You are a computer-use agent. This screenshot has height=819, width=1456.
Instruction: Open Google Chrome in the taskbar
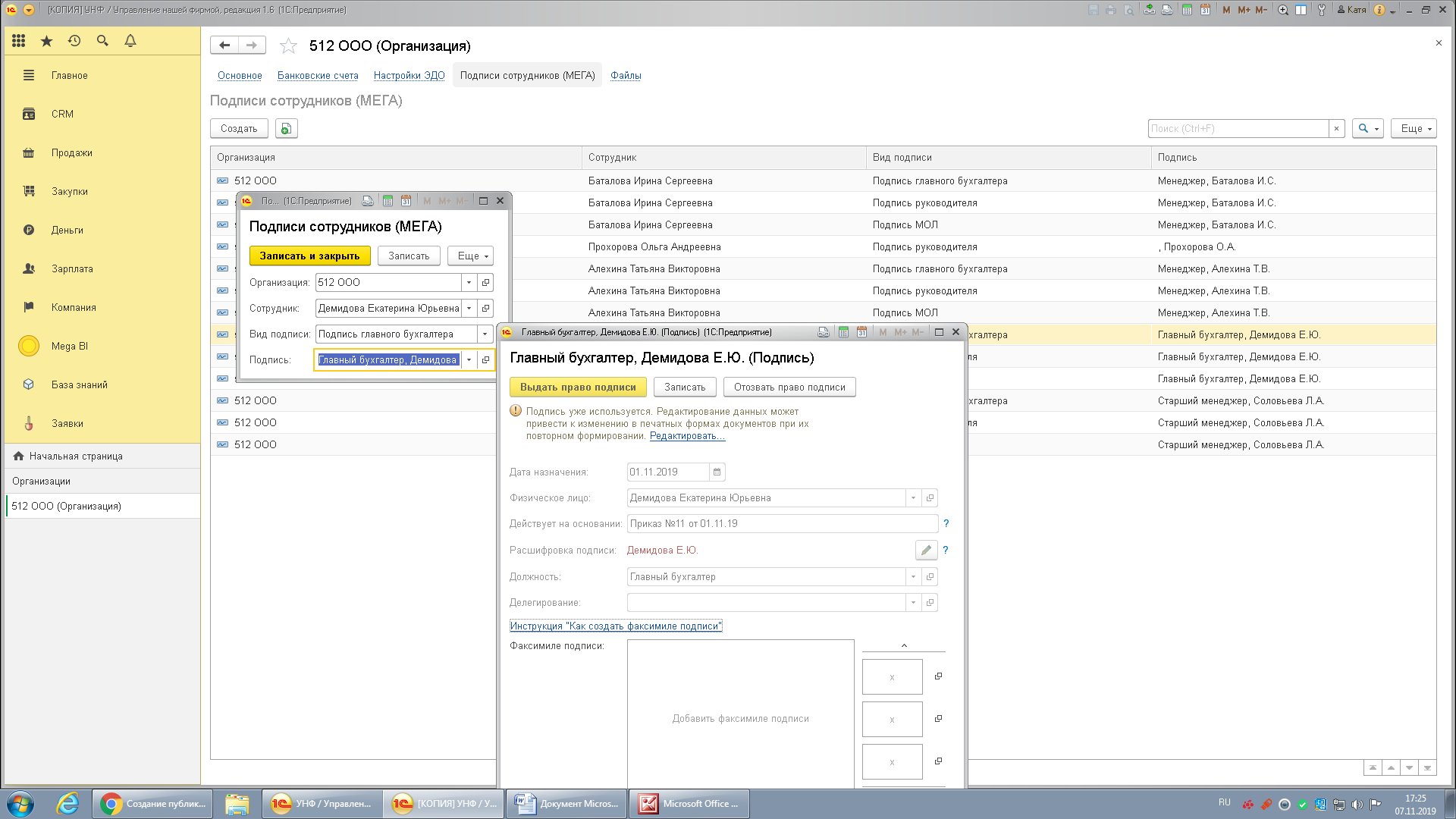[x=152, y=804]
